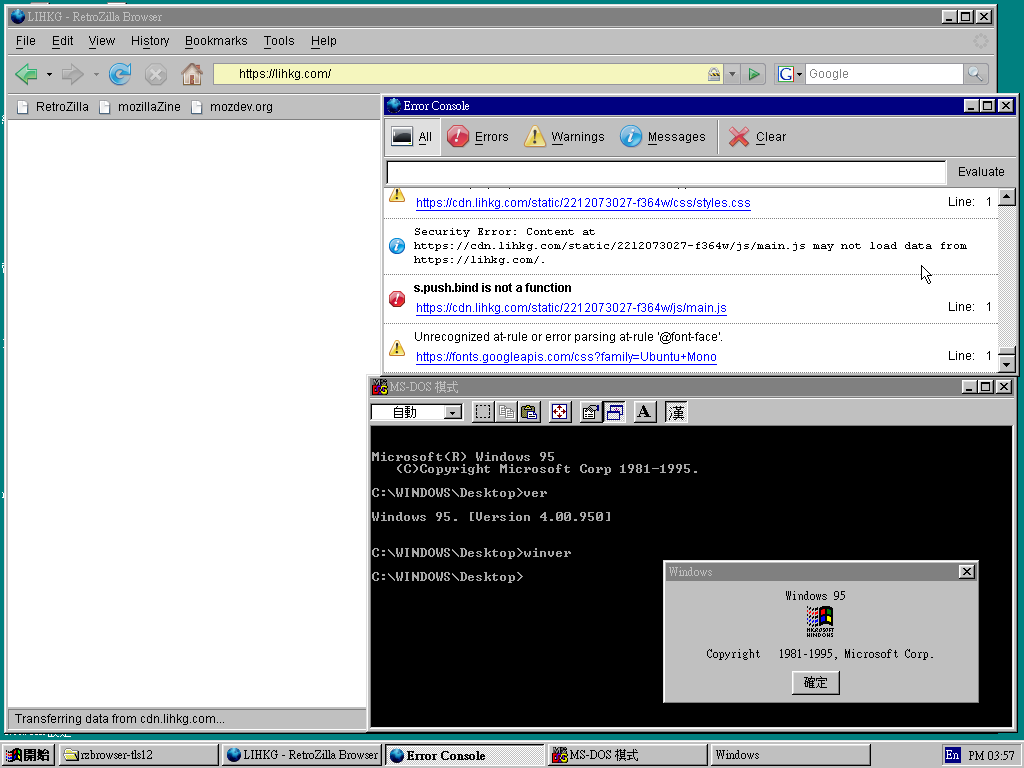The width and height of the screenshot is (1024, 768).
Task: Switch to rzbrowser-tls12 taskbar button
Action: point(138,755)
